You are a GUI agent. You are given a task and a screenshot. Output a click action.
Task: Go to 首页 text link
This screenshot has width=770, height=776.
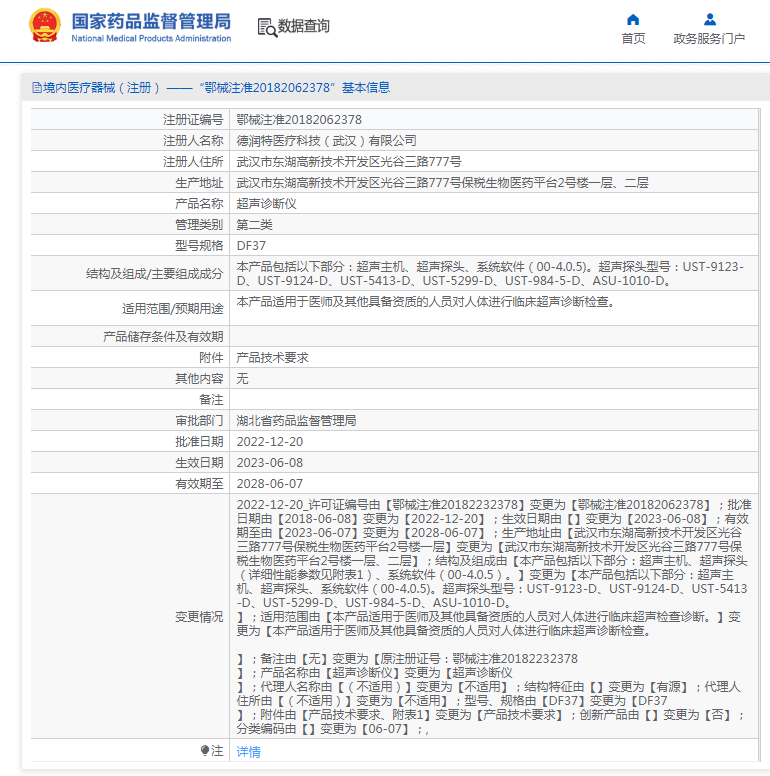[633, 39]
